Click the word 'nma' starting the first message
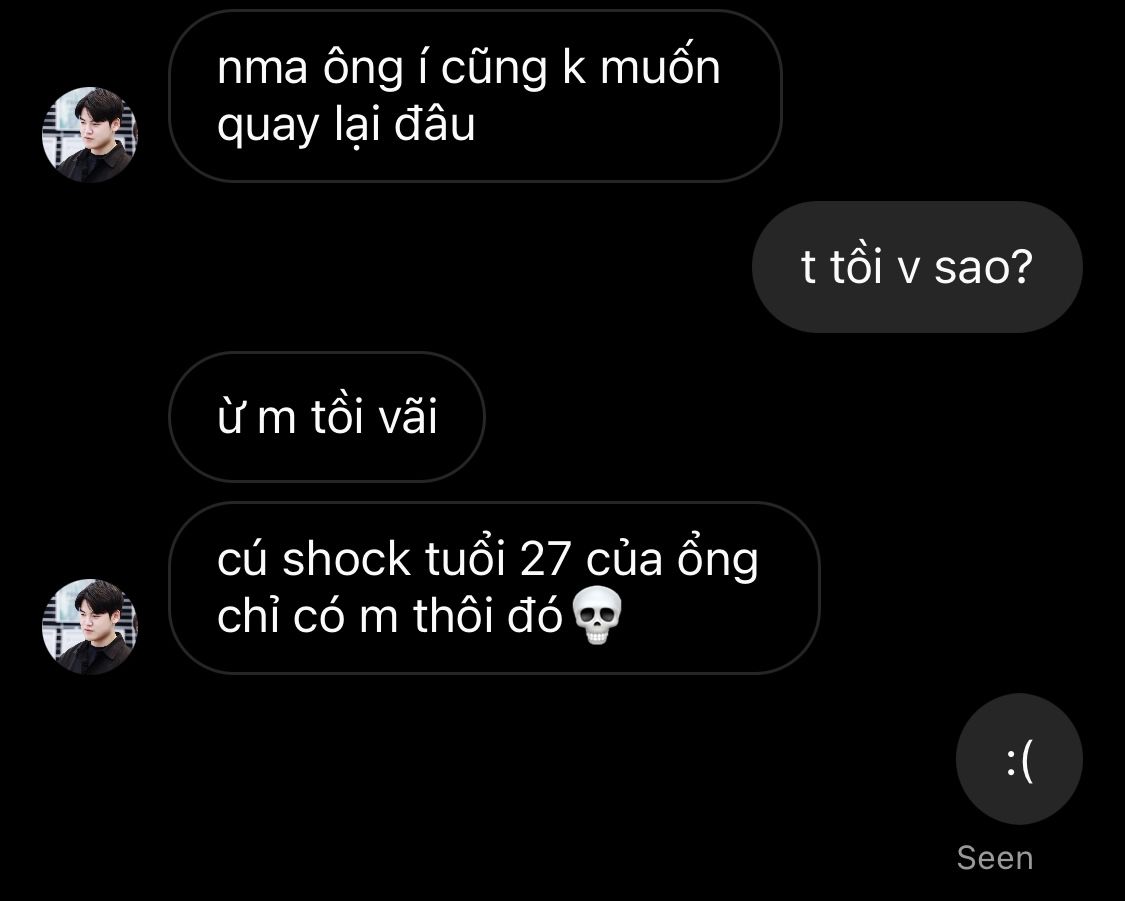The height and width of the screenshot is (901, 1125). [x=263, y=69]
